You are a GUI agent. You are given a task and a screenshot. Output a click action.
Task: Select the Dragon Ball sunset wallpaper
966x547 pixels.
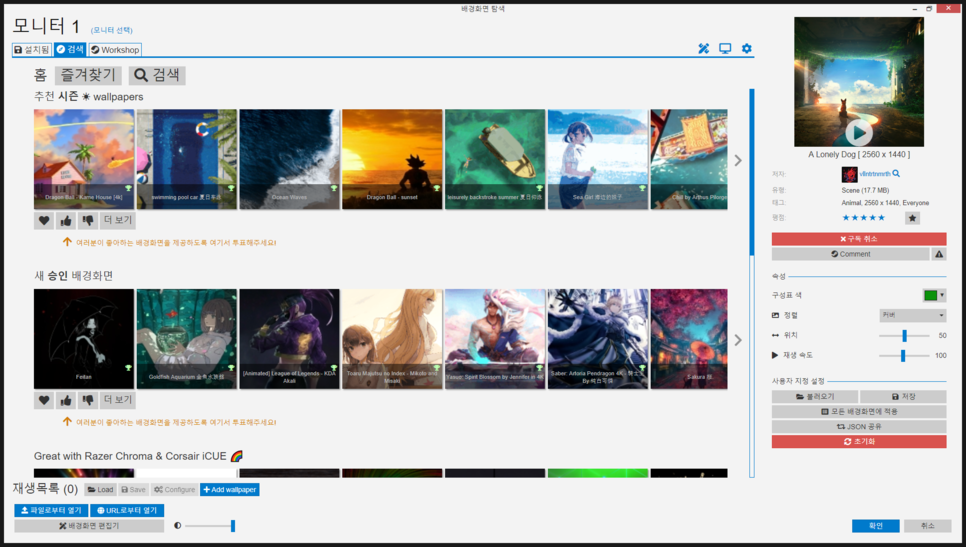(x=392, y=160)
